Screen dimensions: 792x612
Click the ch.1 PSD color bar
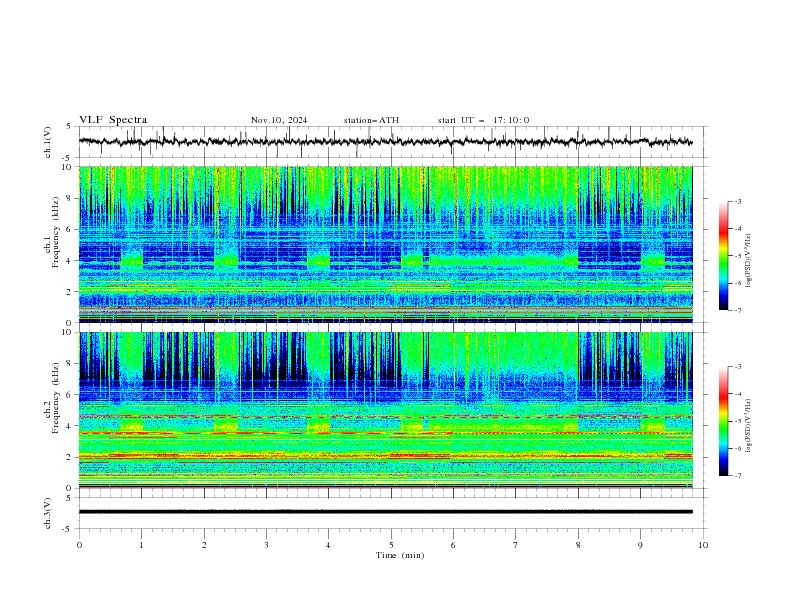pyautogui.click(x=723, y=256)
